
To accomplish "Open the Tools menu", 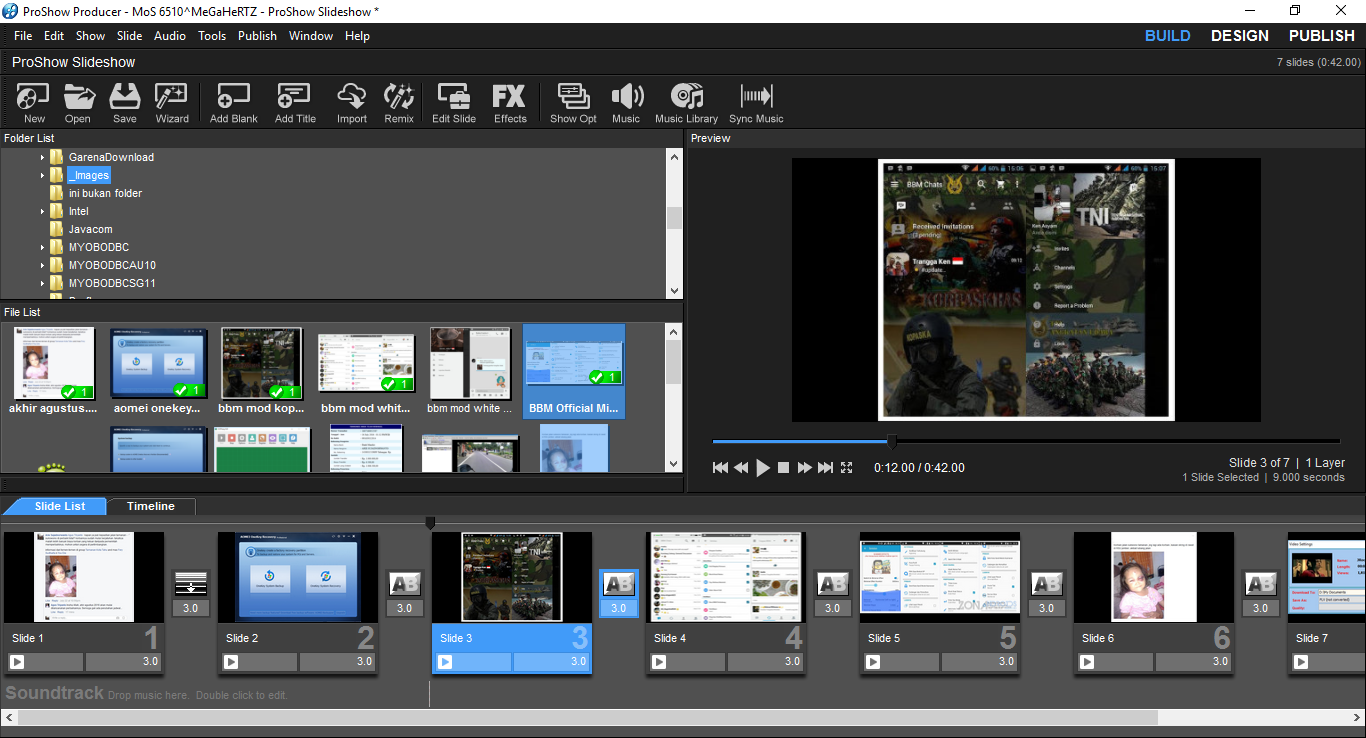I will click(x=212, y=36).
